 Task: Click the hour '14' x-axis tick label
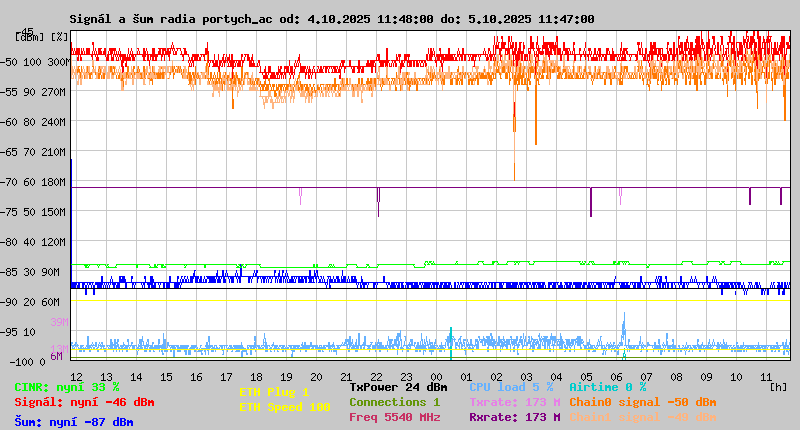(x=136, y=377)
